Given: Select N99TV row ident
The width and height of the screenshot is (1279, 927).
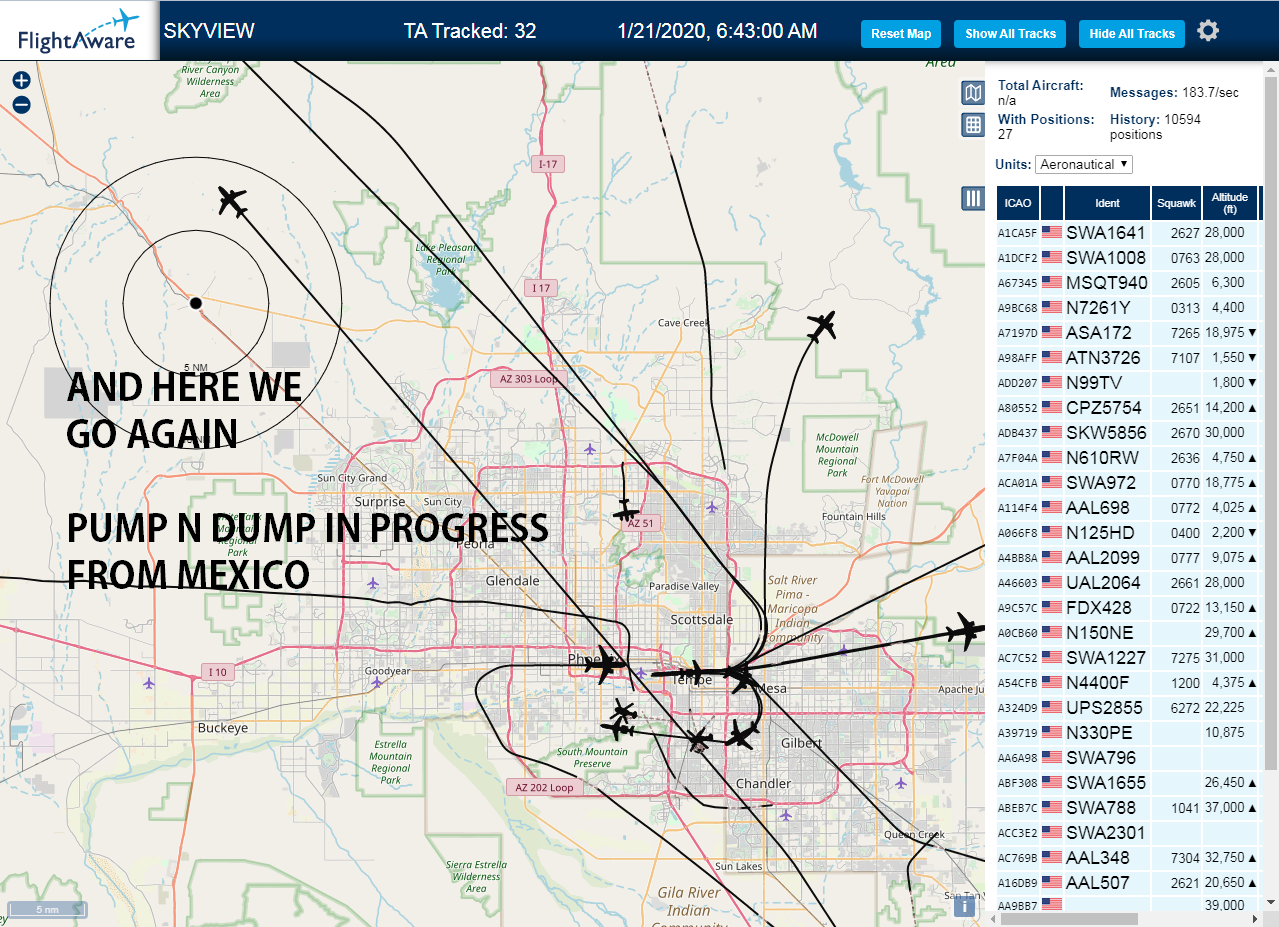Looking at the screenshot, I should click(x=1094, y=382).
